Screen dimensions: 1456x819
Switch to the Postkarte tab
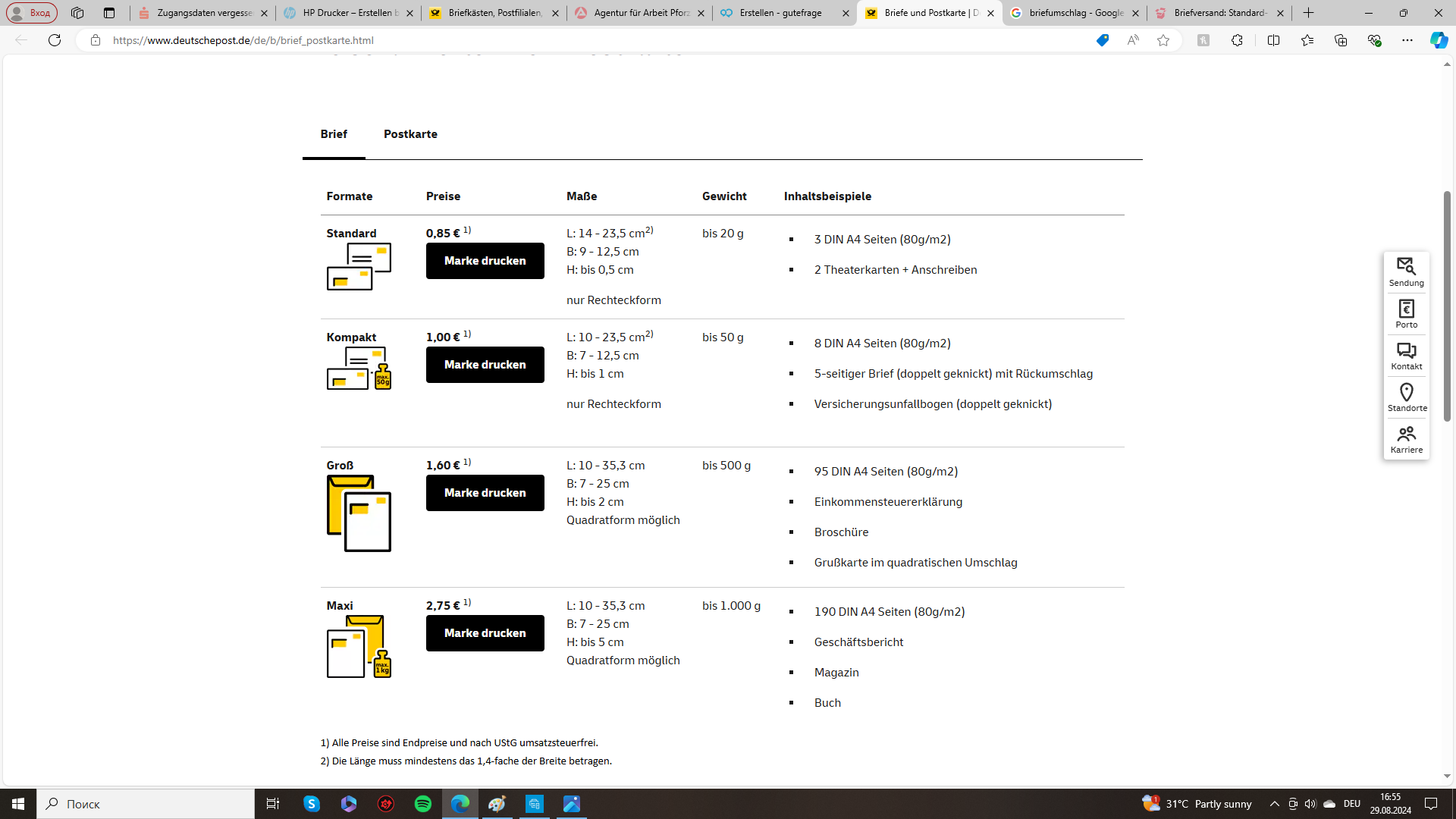coord(410,134)
